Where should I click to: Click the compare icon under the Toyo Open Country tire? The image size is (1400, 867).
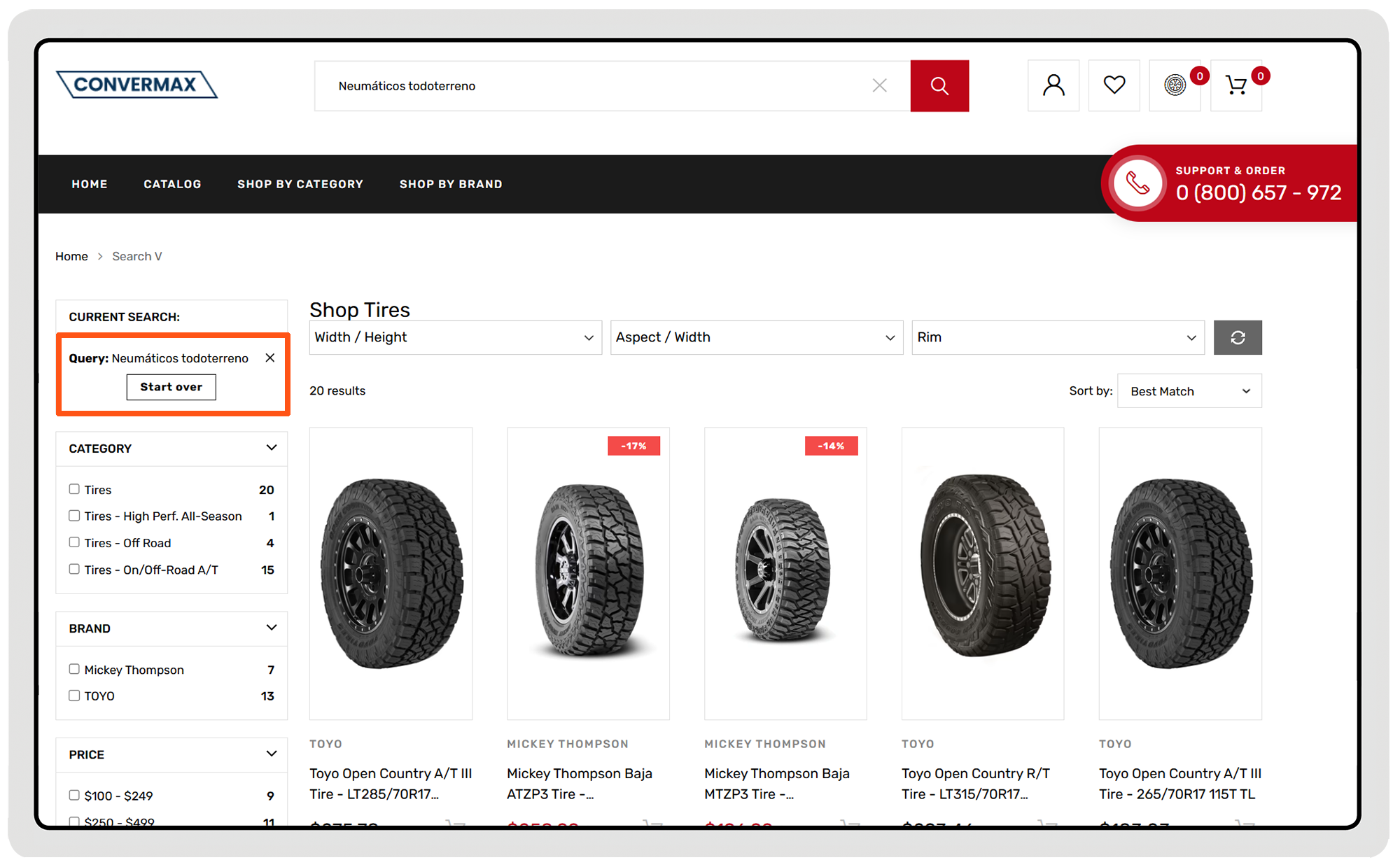pos(458,826)
